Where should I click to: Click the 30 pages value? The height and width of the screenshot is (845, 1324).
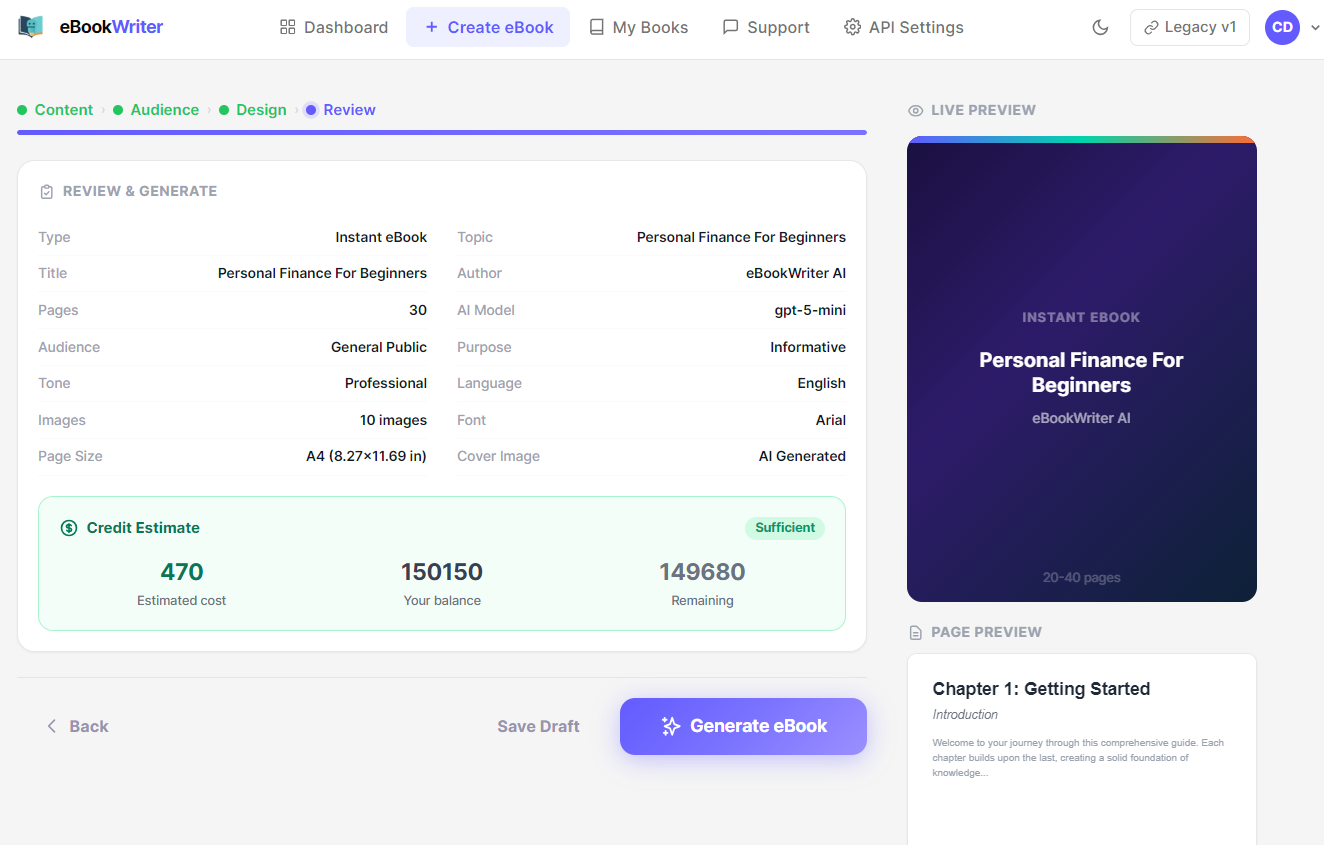(x=418, y=310)
